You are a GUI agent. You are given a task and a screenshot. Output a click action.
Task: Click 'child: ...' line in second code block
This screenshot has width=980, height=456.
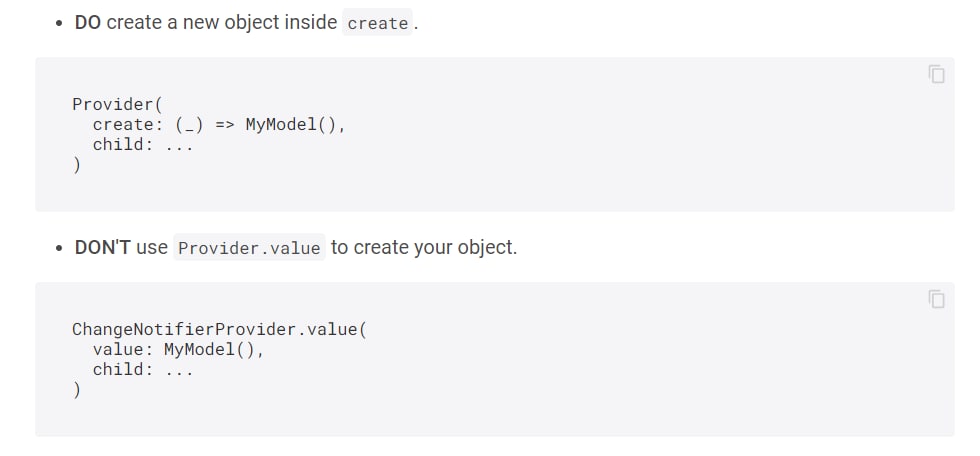(x=143, y=369)
